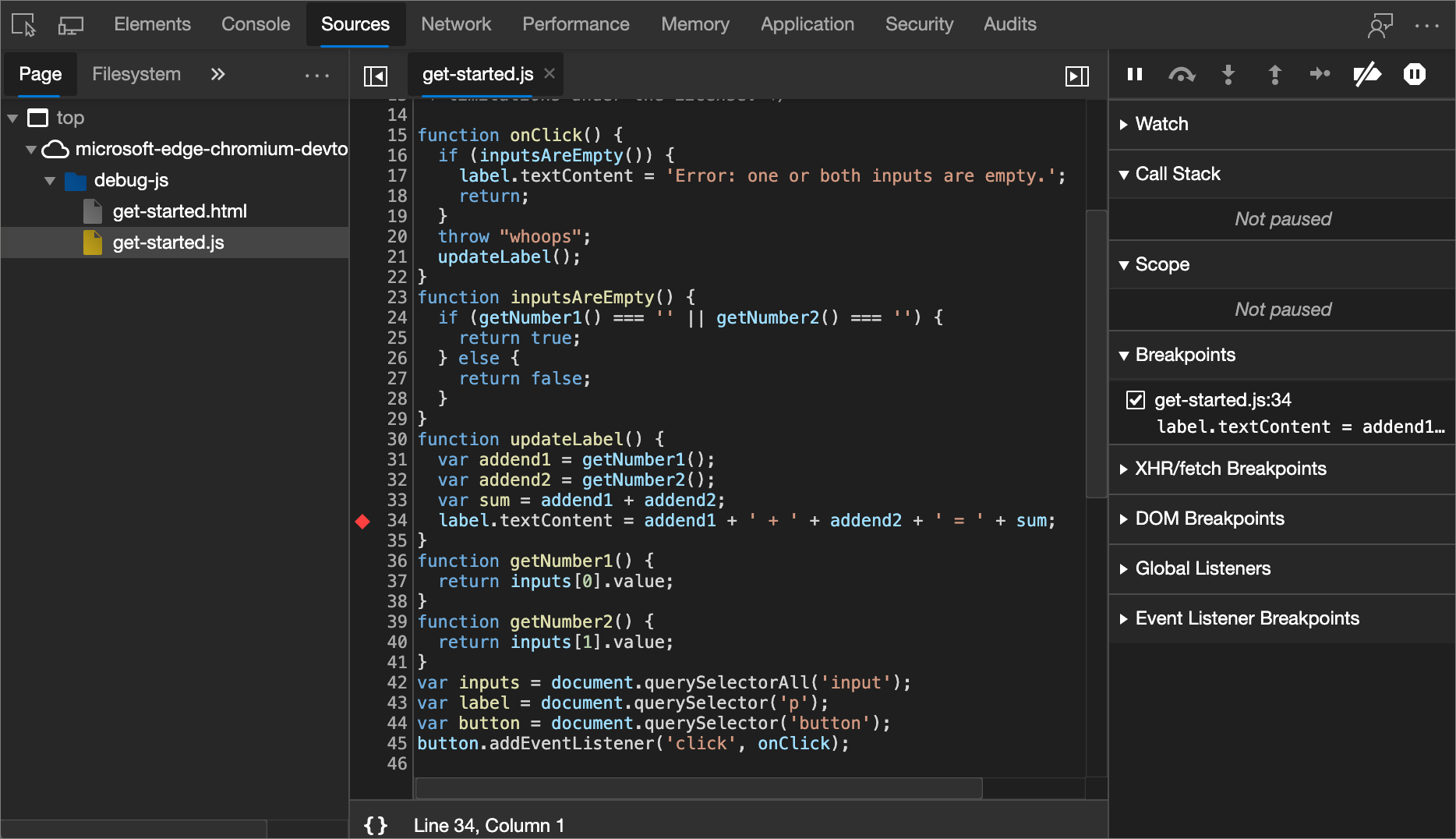The height and width of the screenshot is (839, 1456).
Task: Click the editor's horizontal scrollbar
Action: [x=698, y=788]
